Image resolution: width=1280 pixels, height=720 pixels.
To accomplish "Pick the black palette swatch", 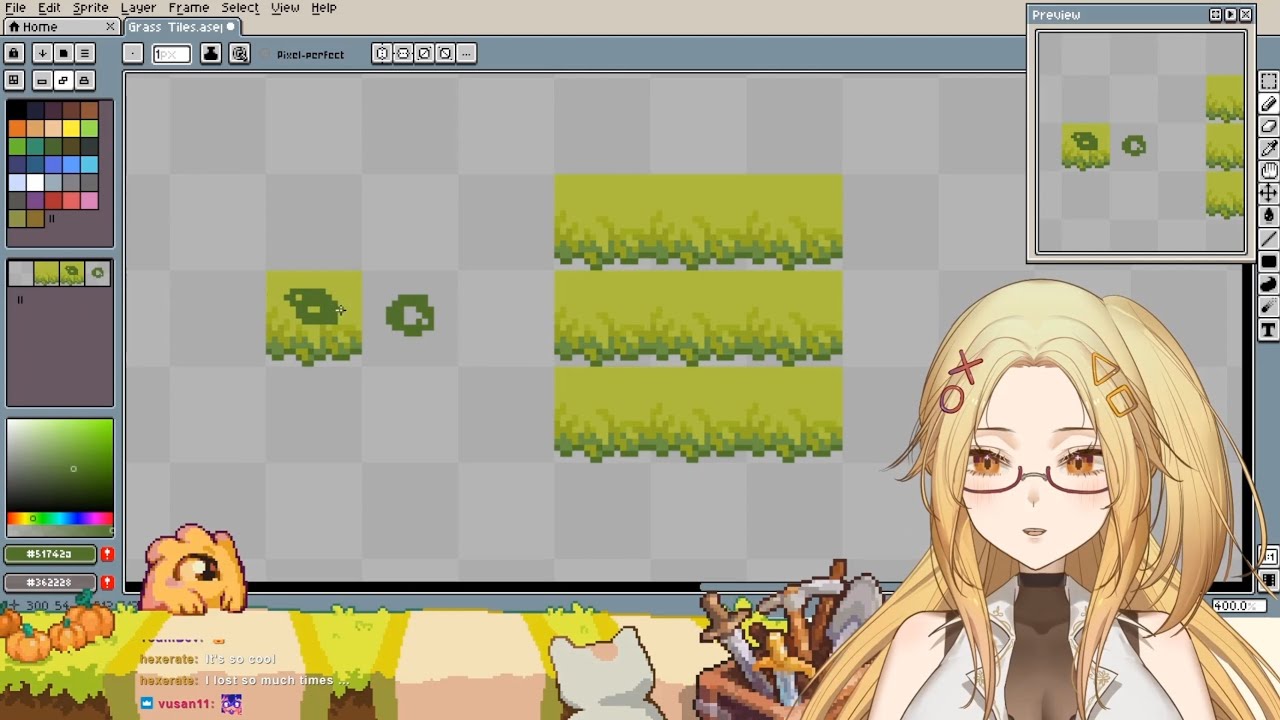I will pyautogui.click(x=17, y=110).
